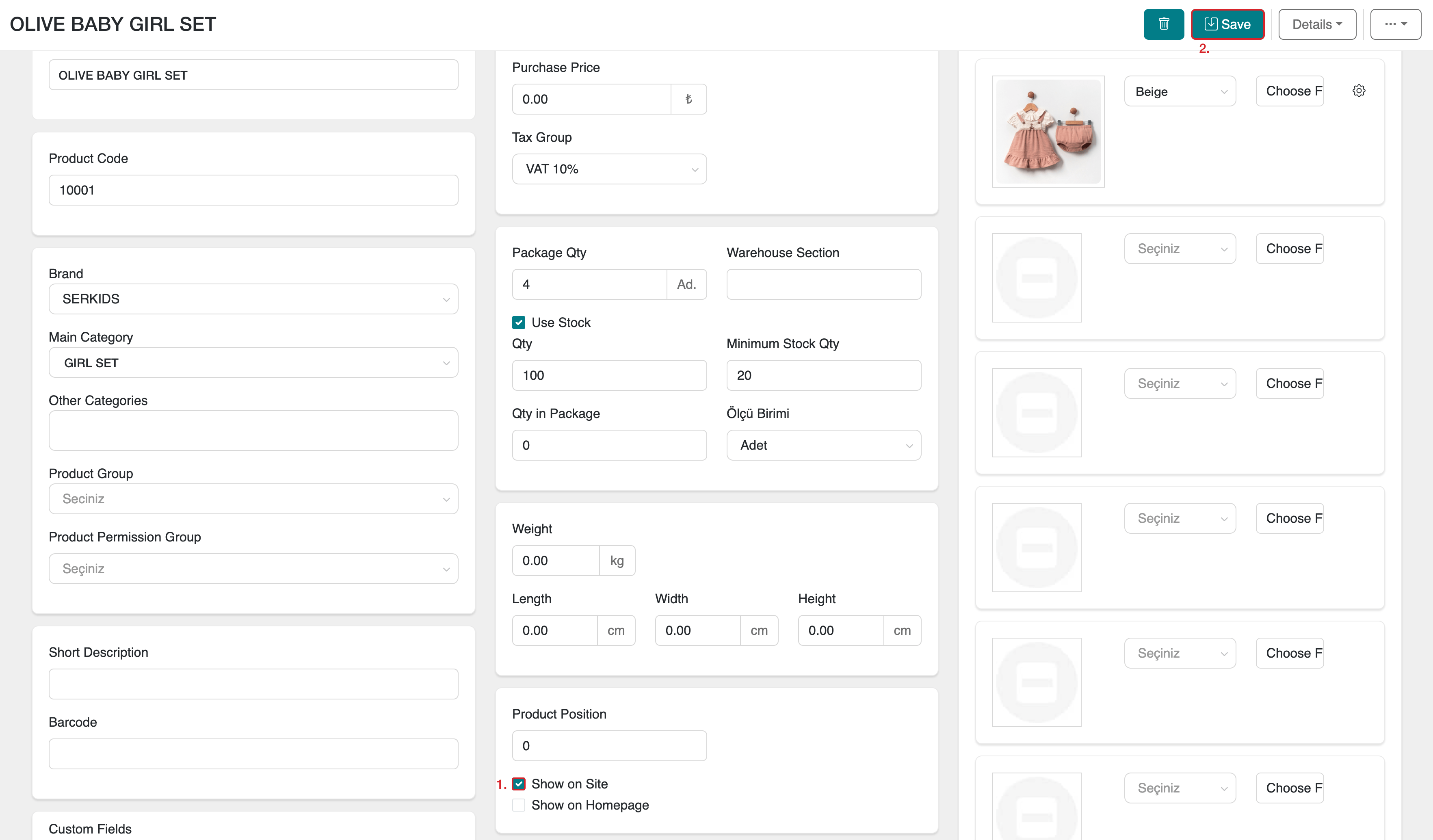
Task: Open the three-dots more options menu
Action: 1395,24
